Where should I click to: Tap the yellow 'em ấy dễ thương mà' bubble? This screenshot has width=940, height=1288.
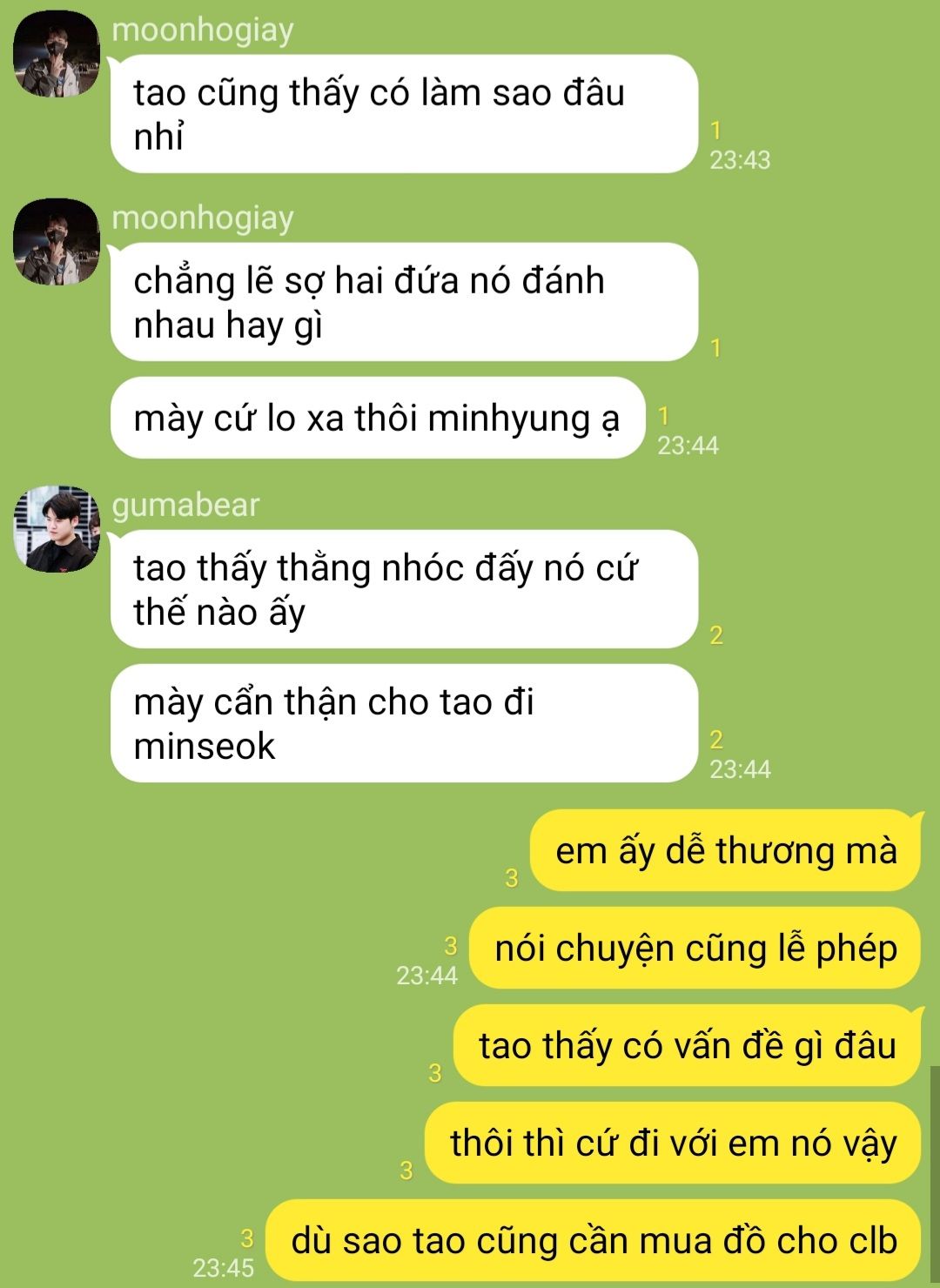(726, 850)
